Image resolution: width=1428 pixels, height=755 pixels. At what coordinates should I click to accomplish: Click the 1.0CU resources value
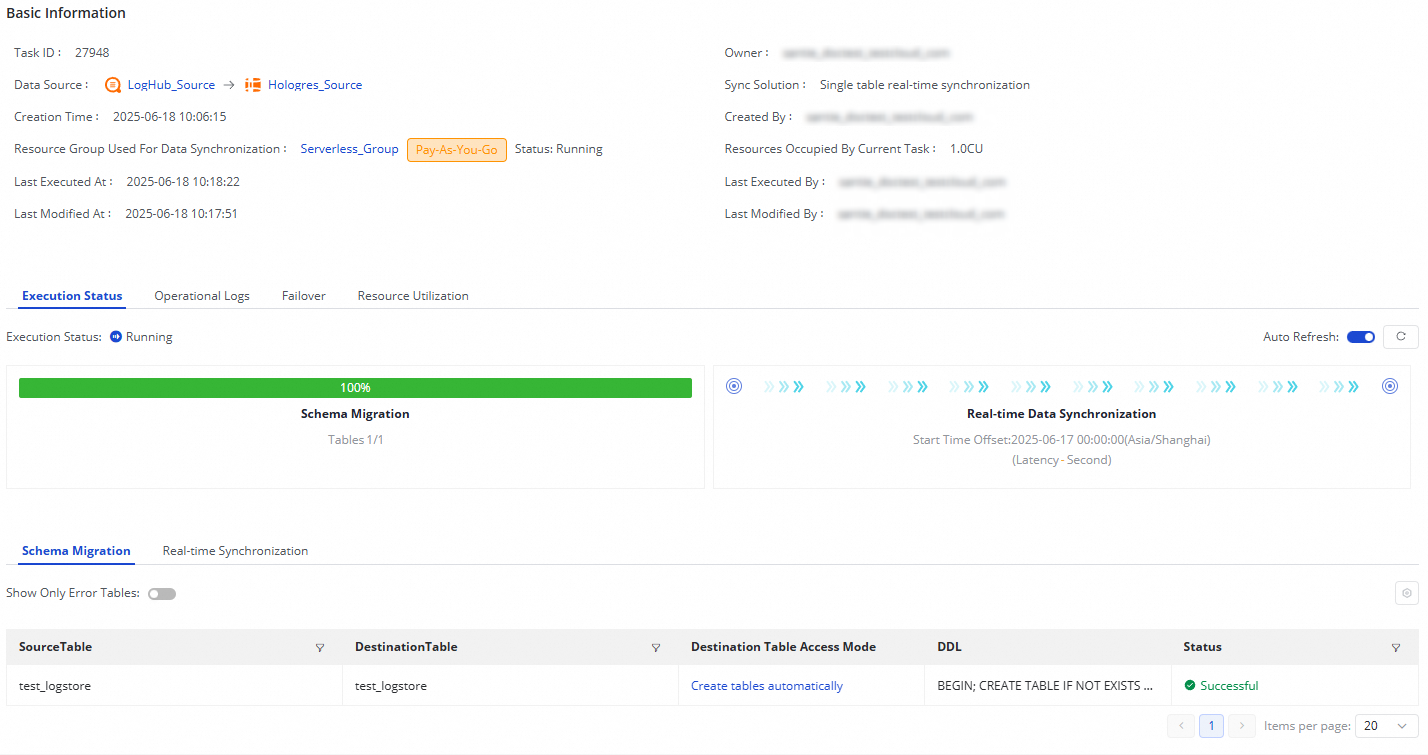point(967,149)
